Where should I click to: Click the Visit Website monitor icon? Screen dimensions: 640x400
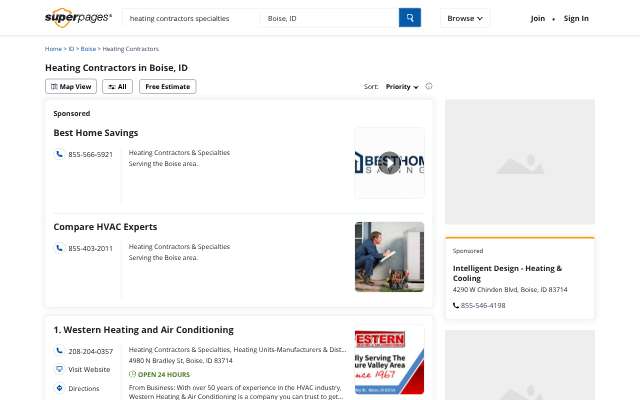pyautogui.click(x=59, y=369)
